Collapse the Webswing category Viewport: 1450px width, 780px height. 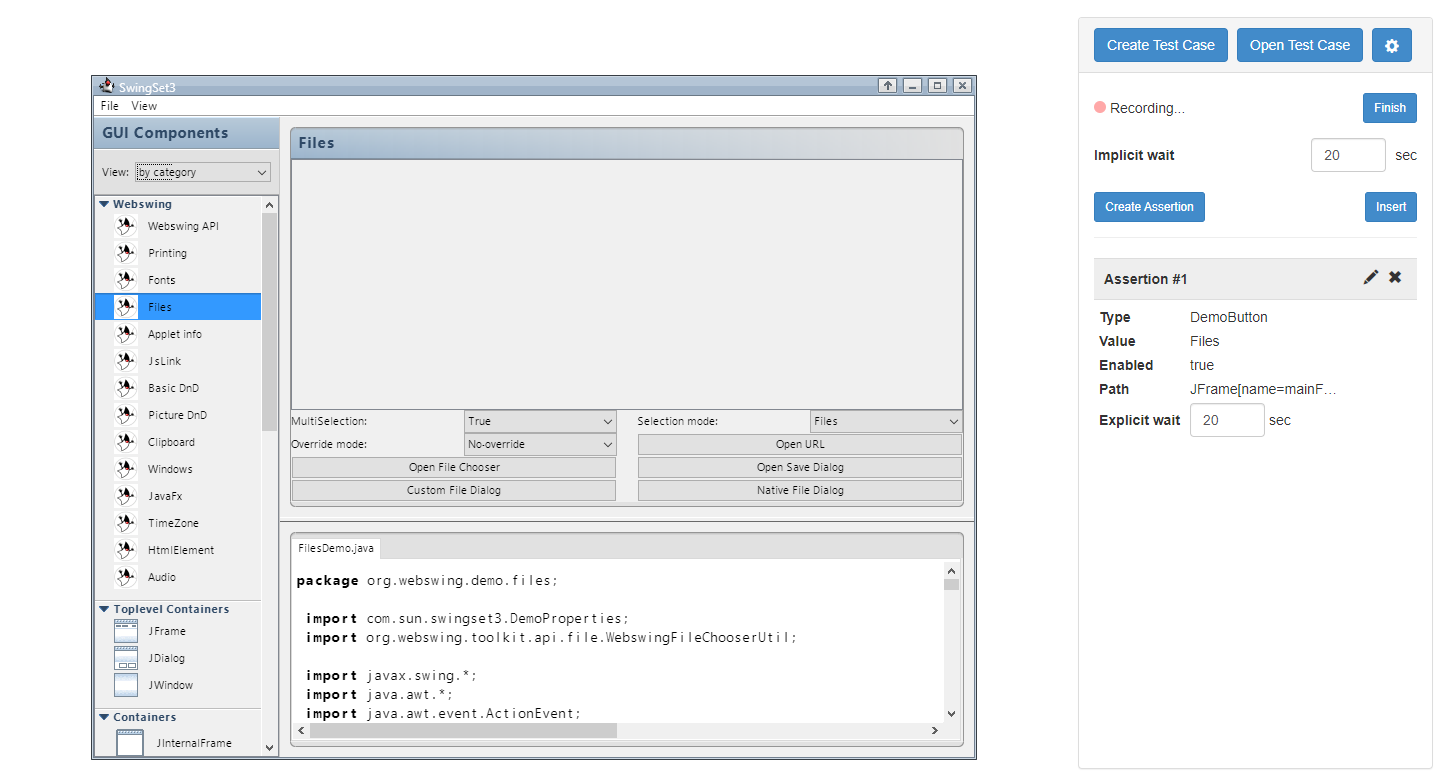tap(104, 204)
